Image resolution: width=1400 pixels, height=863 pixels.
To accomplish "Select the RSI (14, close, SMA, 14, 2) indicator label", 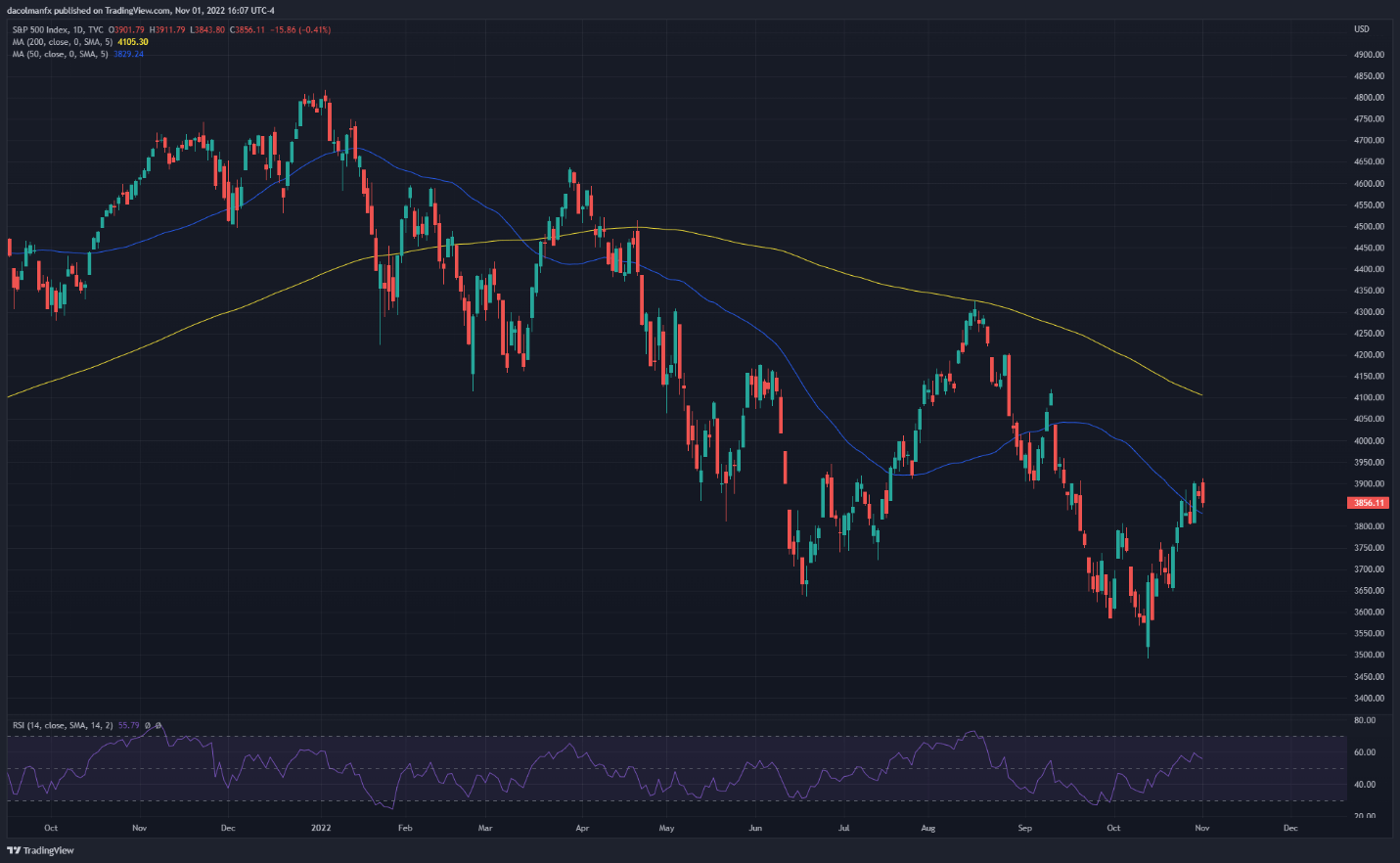I will pyautogui.click(x=63, y=725).
